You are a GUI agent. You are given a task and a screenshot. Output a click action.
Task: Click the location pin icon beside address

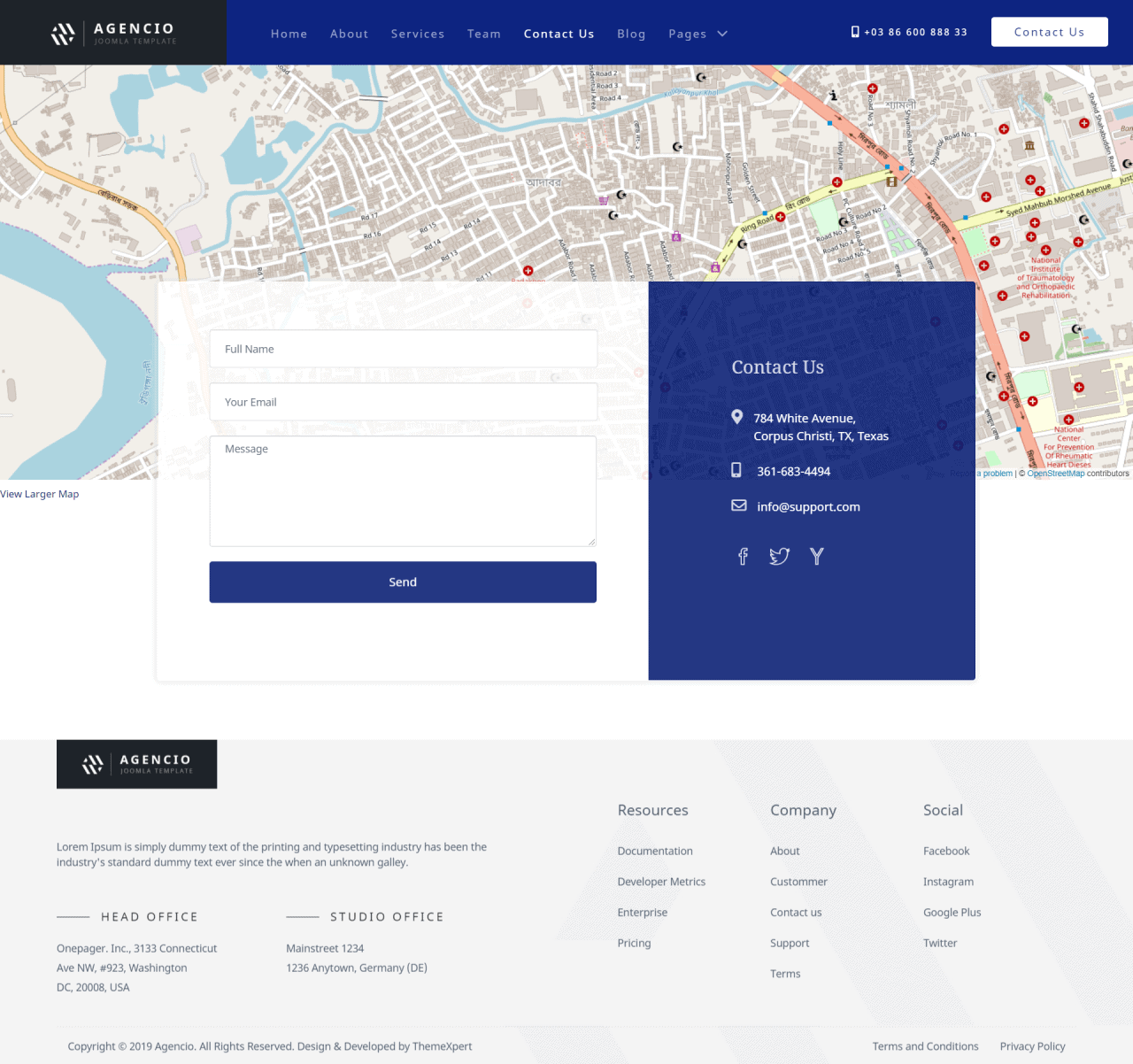[736, 417]
